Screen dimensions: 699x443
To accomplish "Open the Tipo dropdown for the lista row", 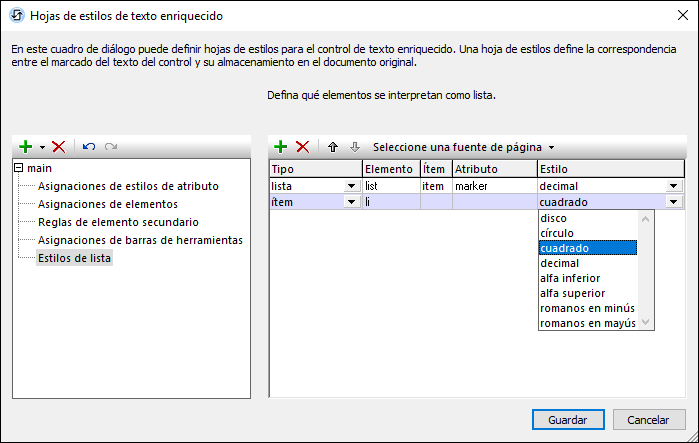I will click(351, 186).
